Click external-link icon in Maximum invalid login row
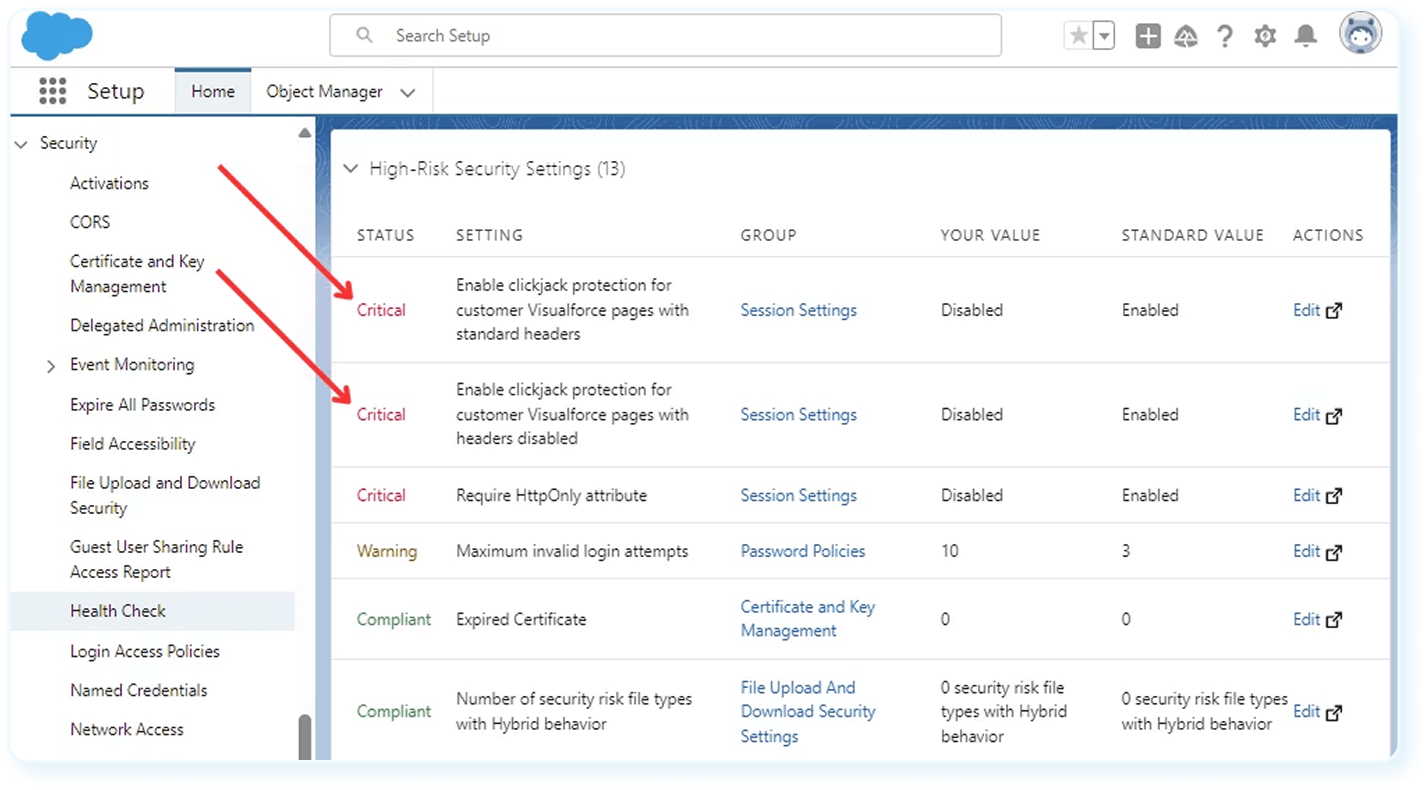This screenshot has height=790, width=1428. (1333, 552)
